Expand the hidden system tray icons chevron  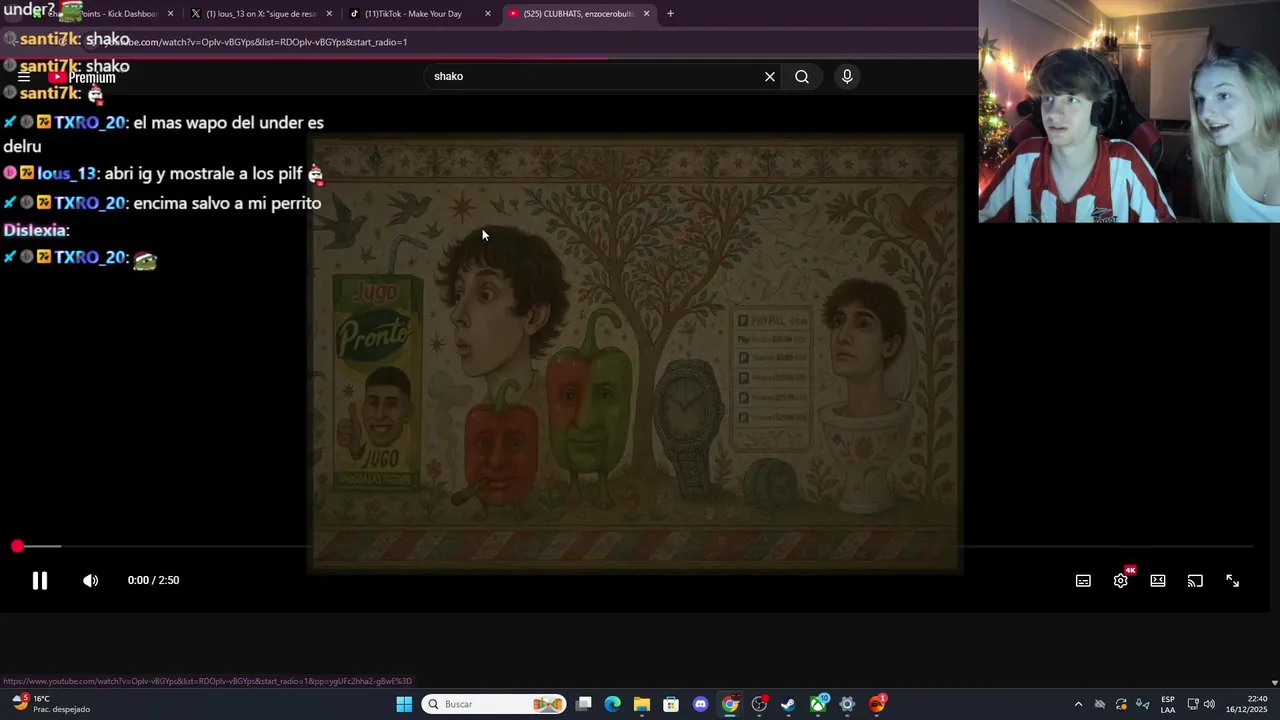tap(1078, 704)
